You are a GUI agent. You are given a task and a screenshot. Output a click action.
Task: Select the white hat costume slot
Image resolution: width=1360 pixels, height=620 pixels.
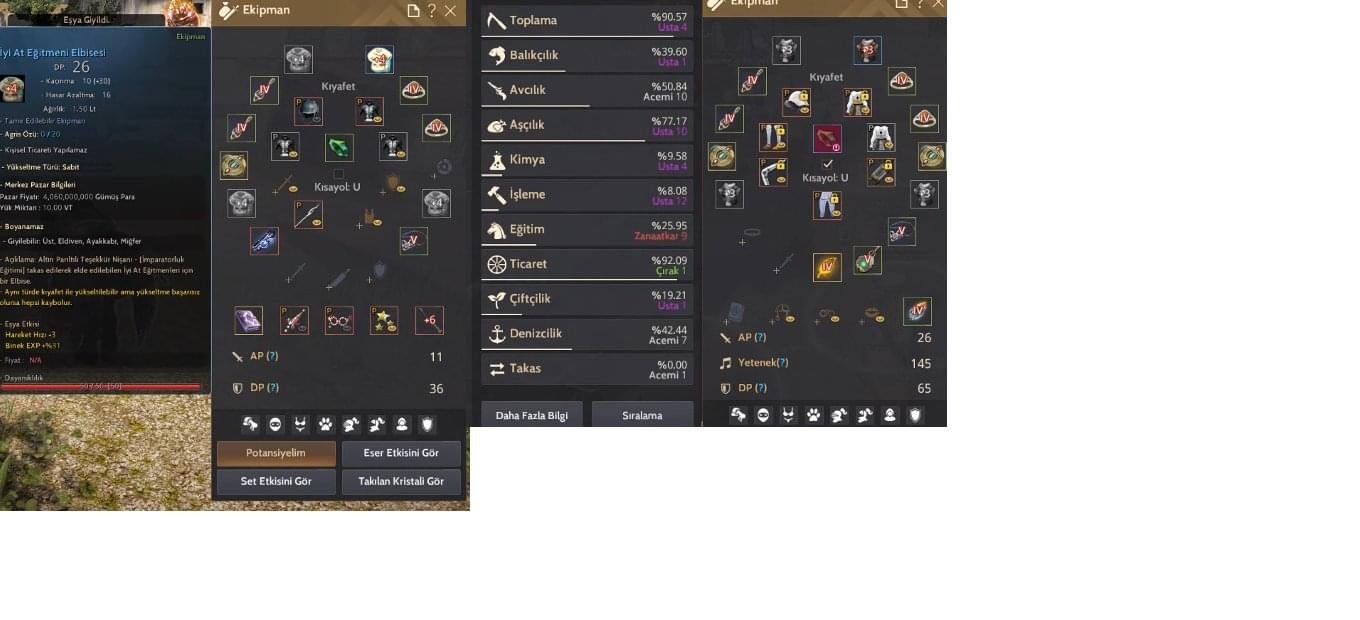click(796, 102)
